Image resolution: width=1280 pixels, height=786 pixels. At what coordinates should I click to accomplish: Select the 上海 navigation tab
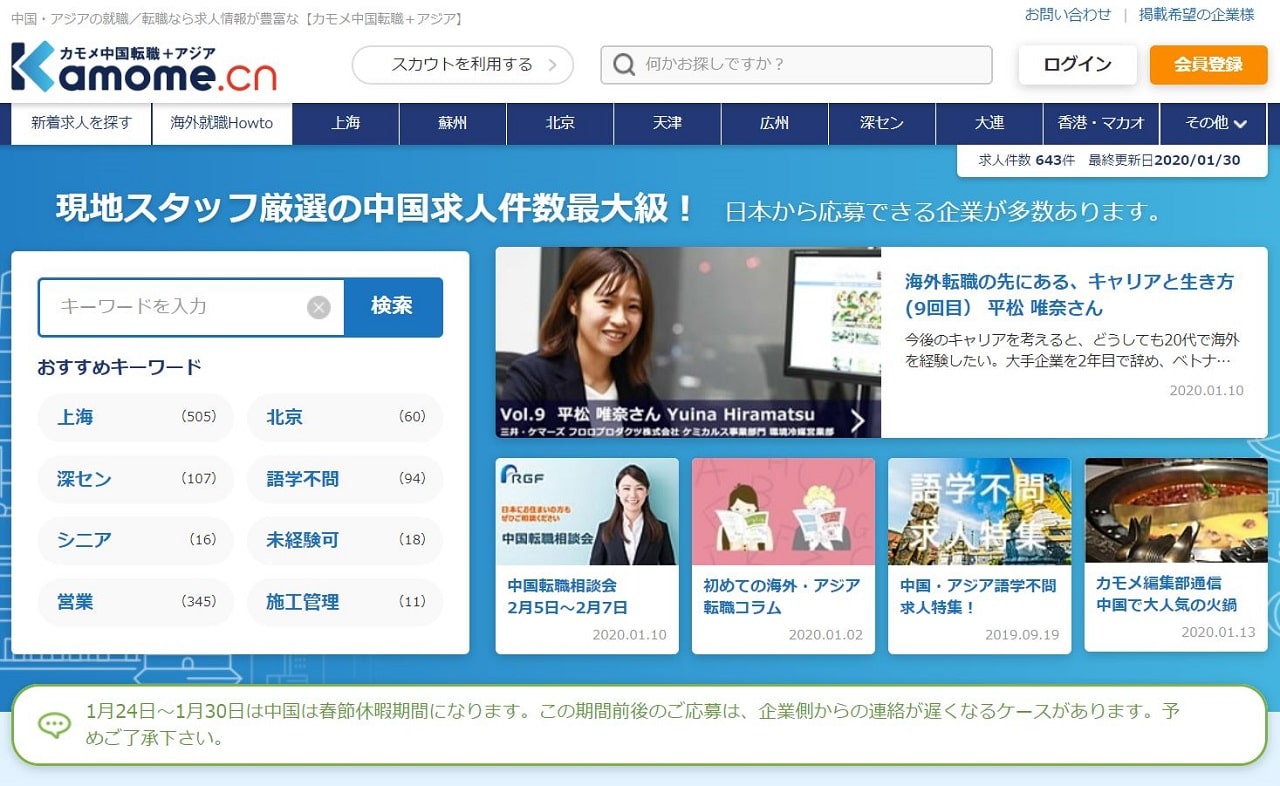346,123
